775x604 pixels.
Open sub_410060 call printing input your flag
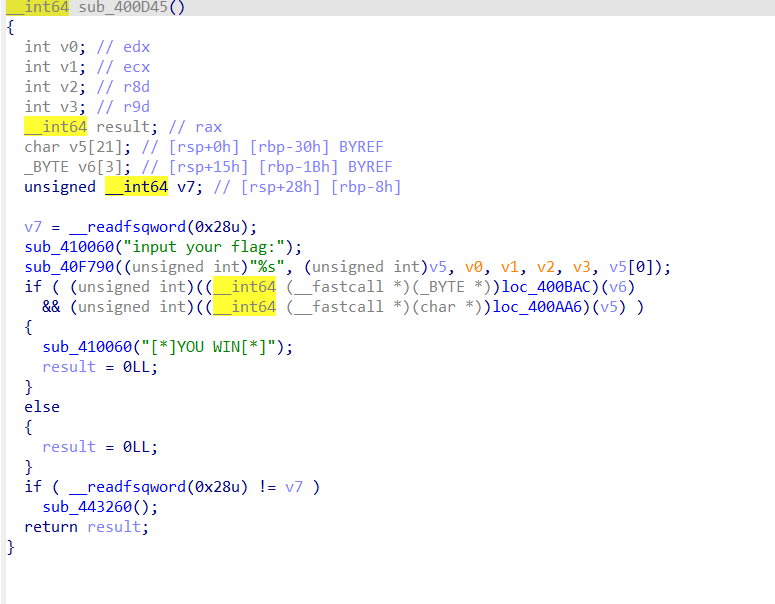click(x=69, y=247)
